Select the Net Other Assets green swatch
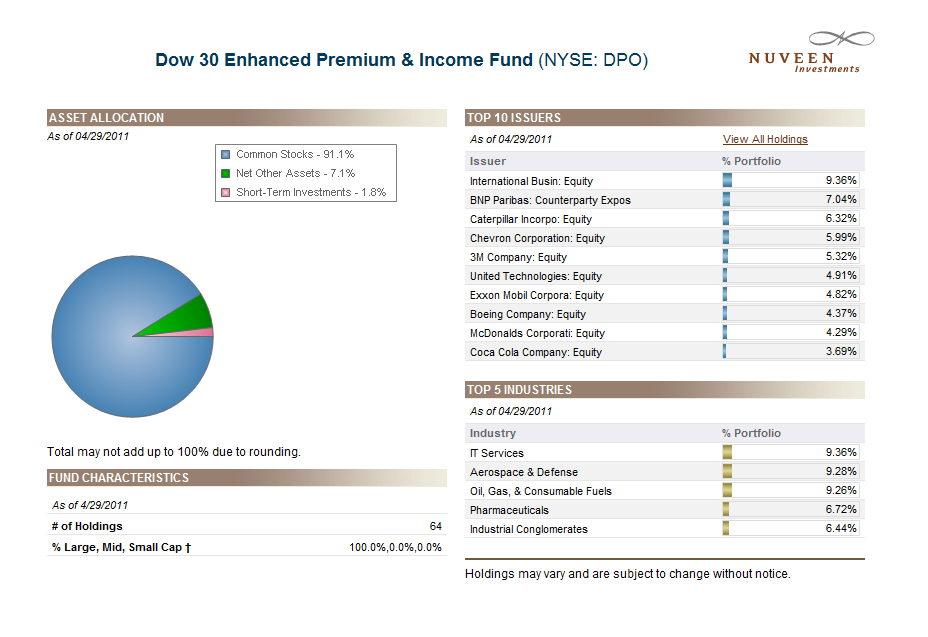The image size is (928, 637). (x=225, y=173)
